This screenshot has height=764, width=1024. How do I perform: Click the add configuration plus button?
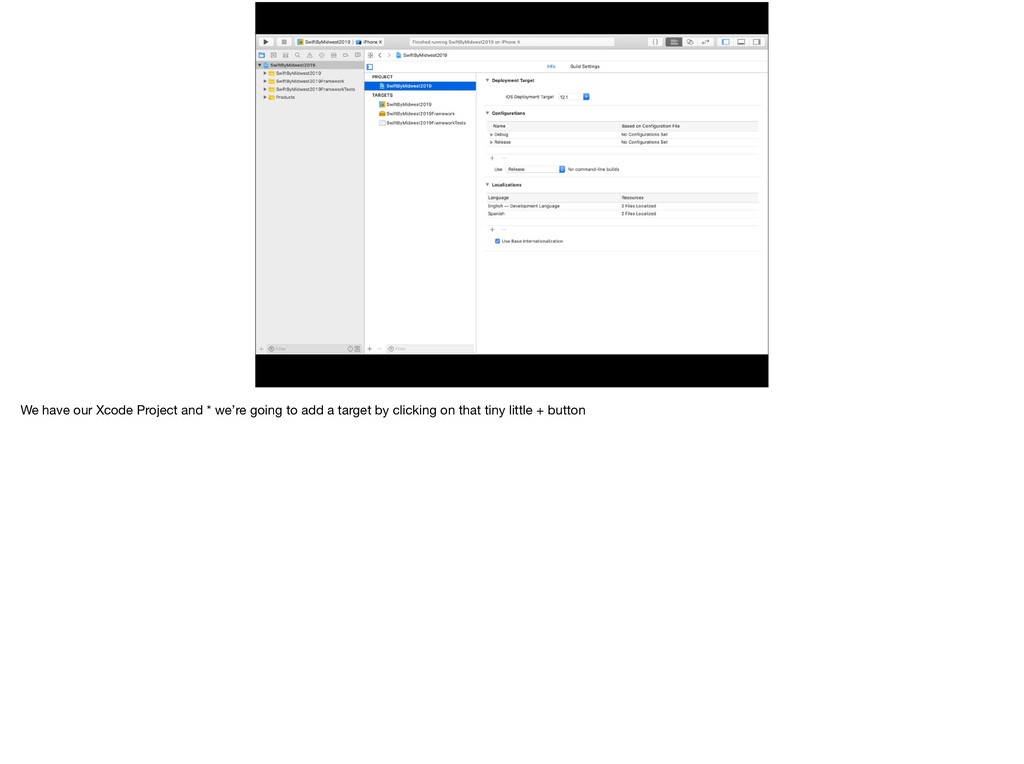click(492, 158)
